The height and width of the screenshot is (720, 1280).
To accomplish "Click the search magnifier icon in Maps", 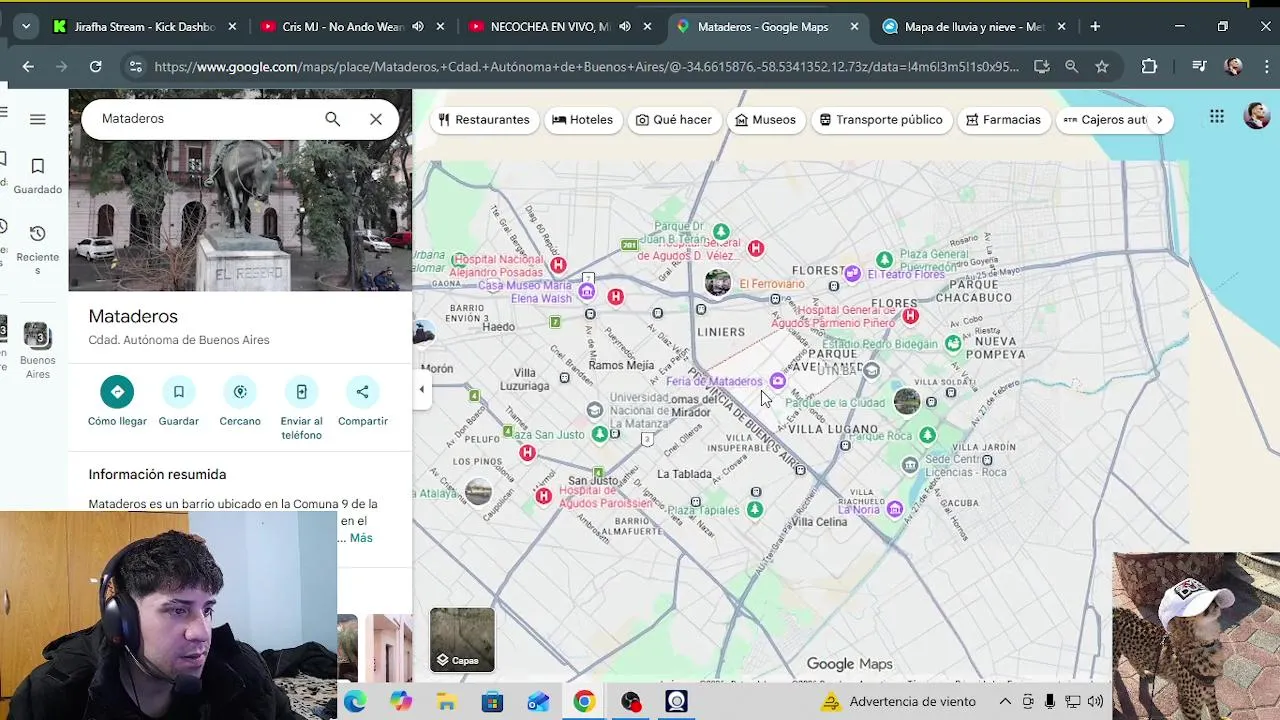I will coord(332,119).
